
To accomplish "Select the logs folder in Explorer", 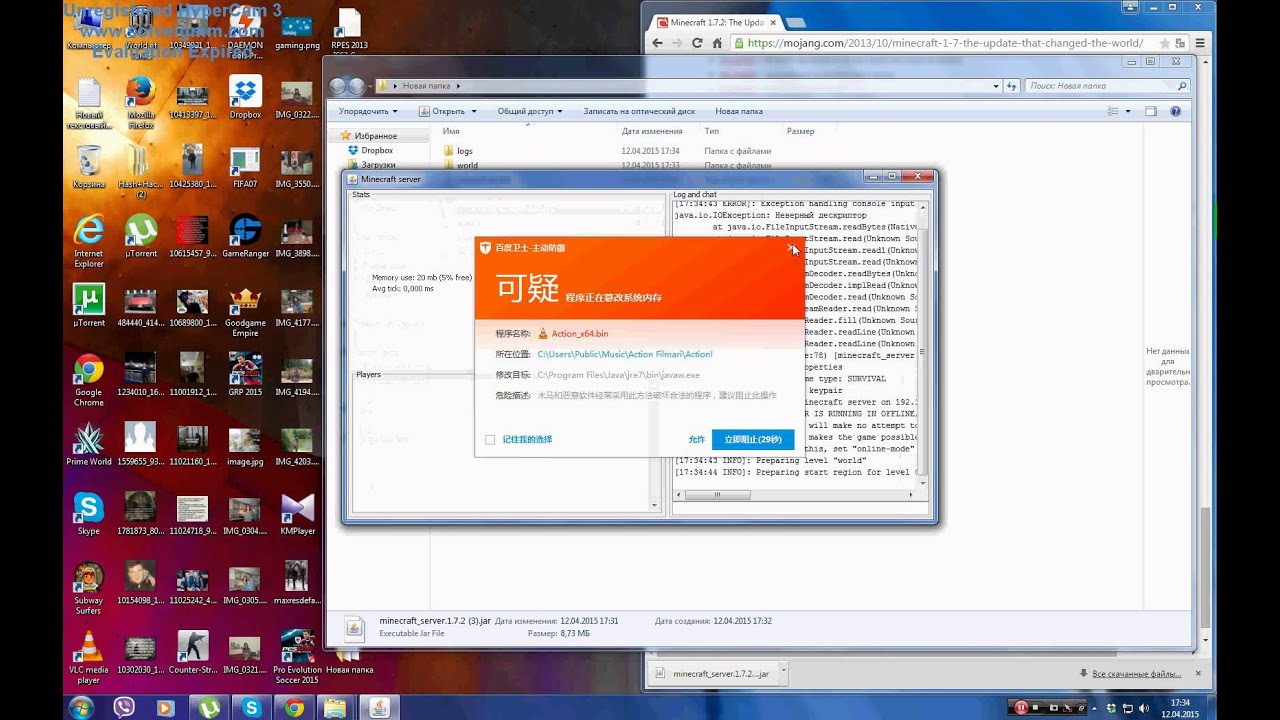I will tap(465, 151).
